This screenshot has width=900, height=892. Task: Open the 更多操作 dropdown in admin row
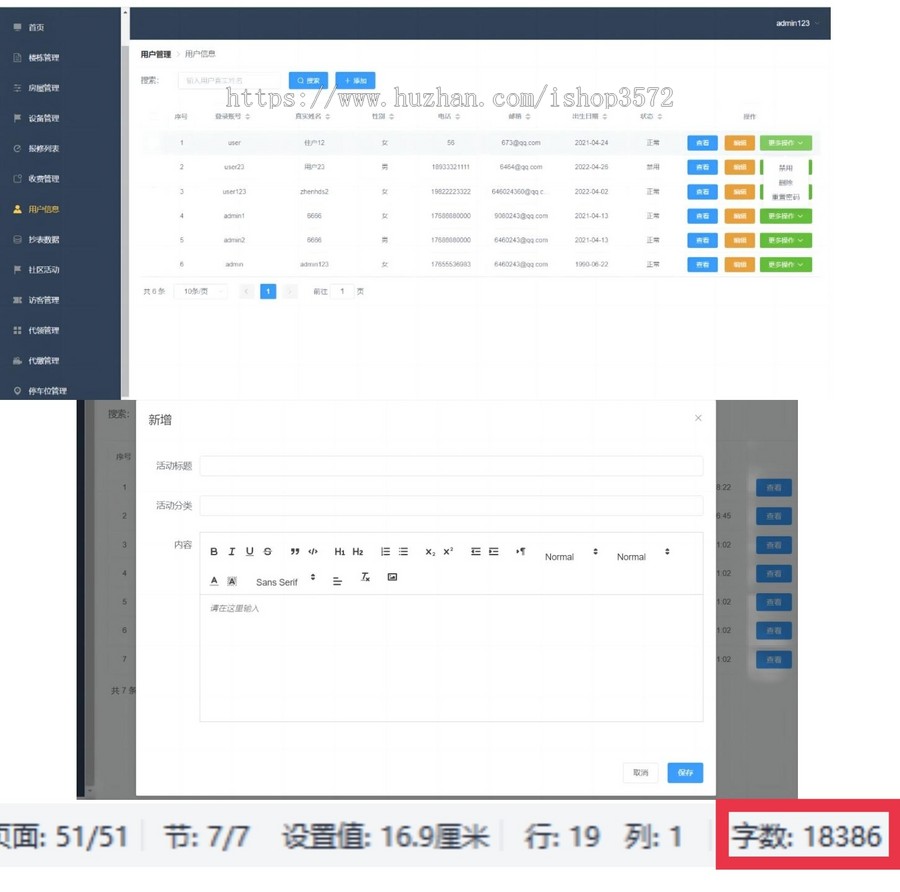coord(786,265)
